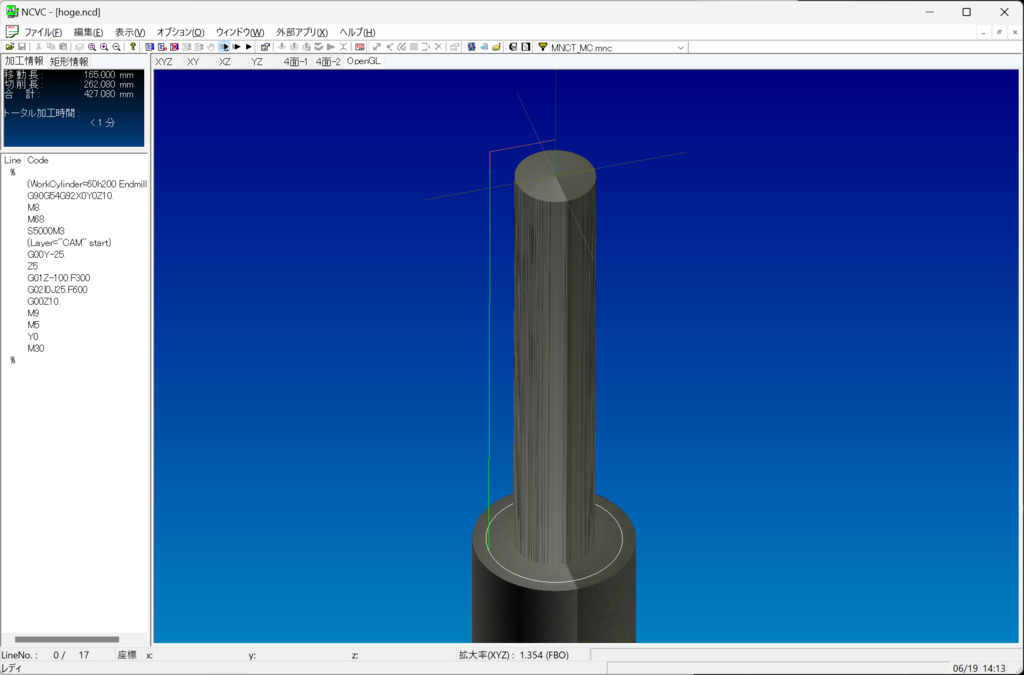Open the ヘルプ(H) menu

click(357, 32)
